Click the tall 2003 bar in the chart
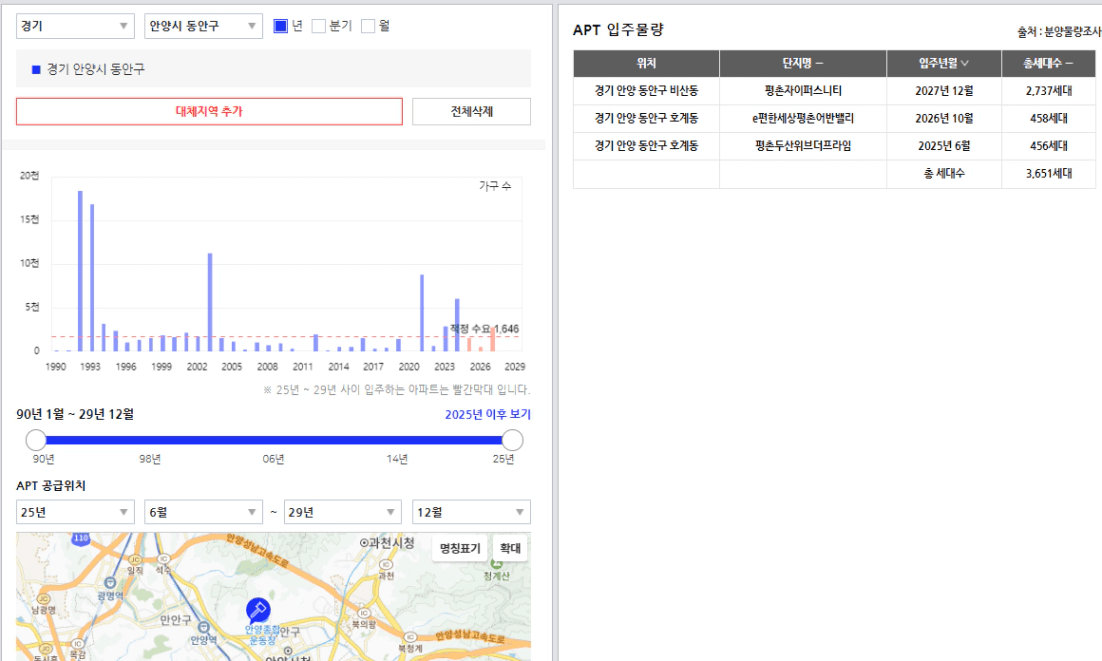The image size is (1102, 661). (x=210, y=303)
